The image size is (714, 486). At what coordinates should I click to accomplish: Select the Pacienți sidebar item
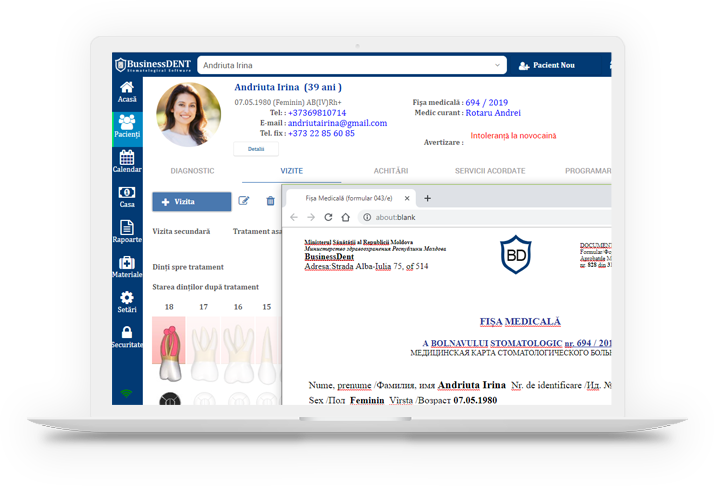[x=127, y=128]
